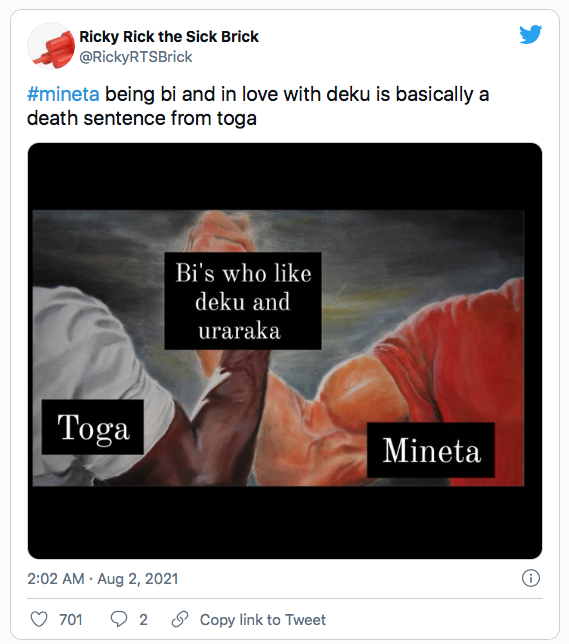Click the chain link icon
Image resolution: width=569 pixels, height=644 pixels.
coord(180,619)
